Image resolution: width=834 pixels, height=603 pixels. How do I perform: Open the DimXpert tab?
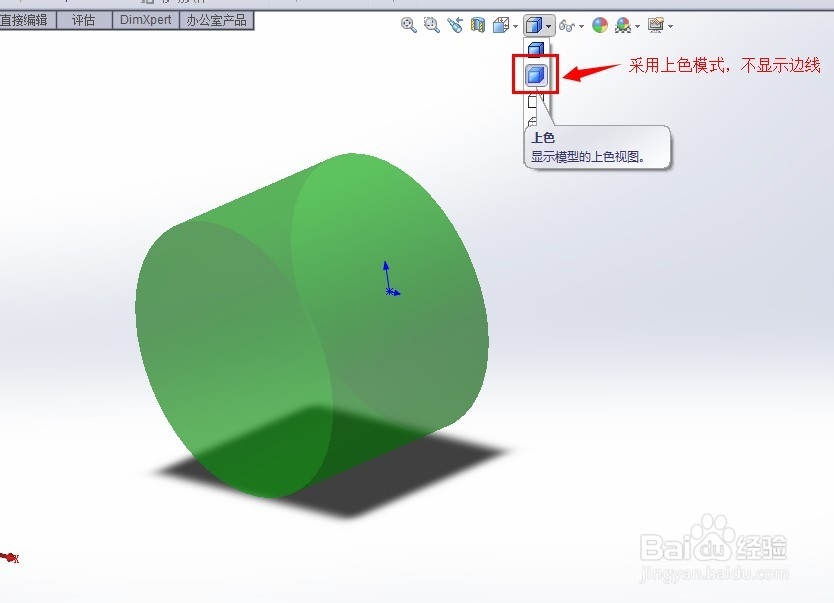tap(146, 20)
